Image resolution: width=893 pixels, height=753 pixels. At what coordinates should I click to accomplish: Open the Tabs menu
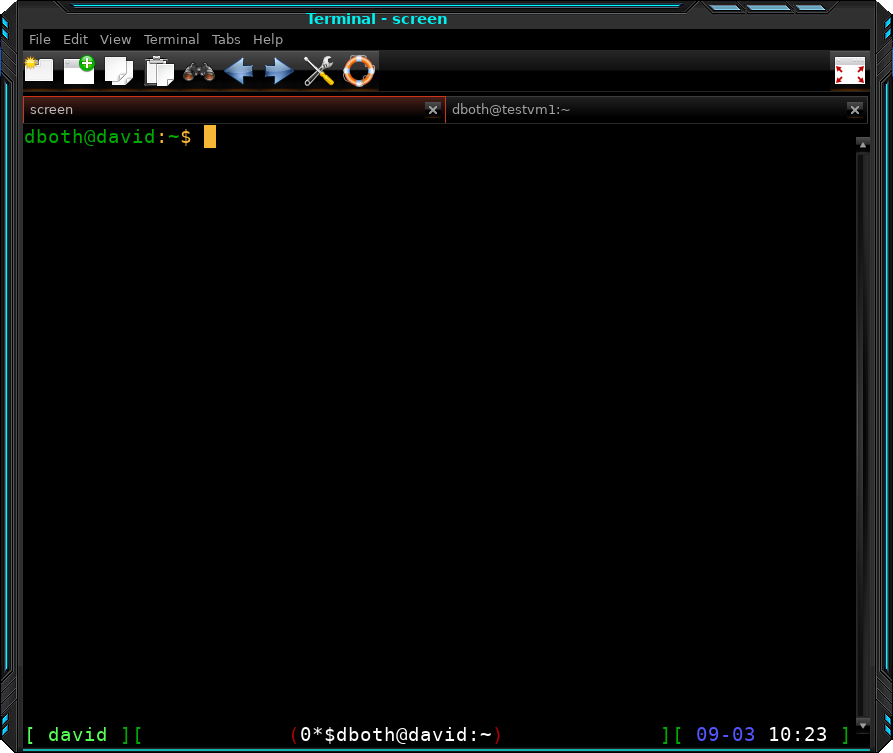[x=226, y=39]
